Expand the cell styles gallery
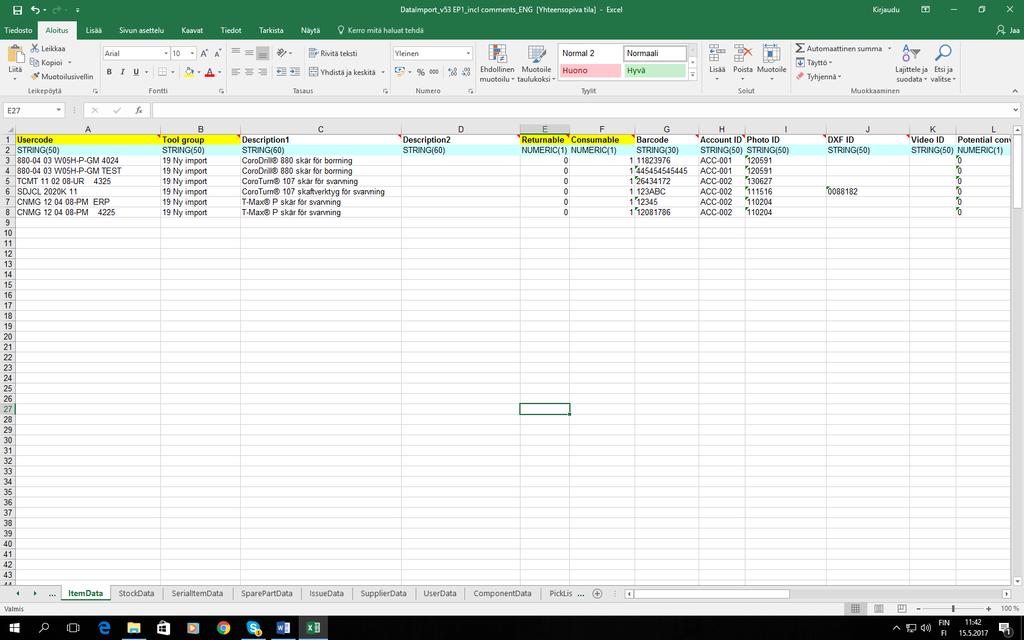The height and width of the screenshot is (640, 1024). [692, 75]
